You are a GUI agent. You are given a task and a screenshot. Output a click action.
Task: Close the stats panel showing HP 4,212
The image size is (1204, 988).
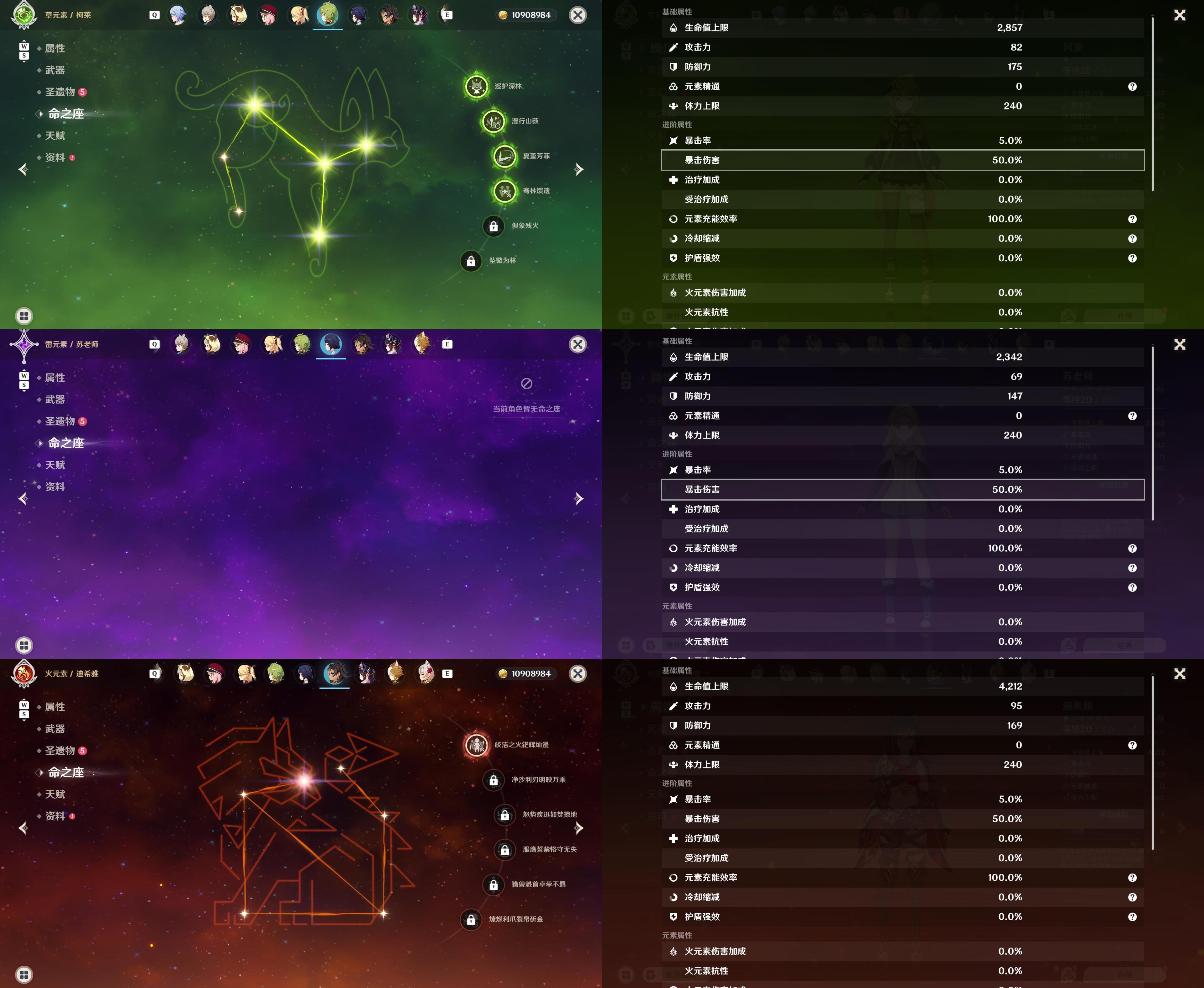1180,674
